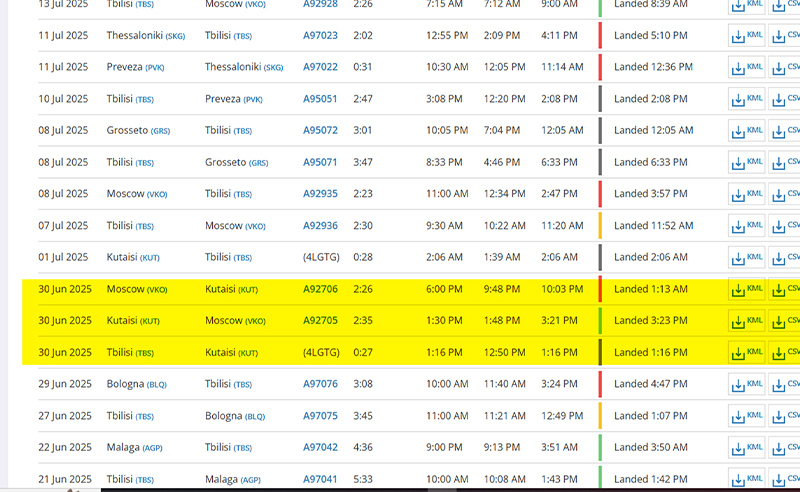The height and width of the screenshot is (492, 800).
Task: Download KML for flight A97041
Action: tap(746, 480)
